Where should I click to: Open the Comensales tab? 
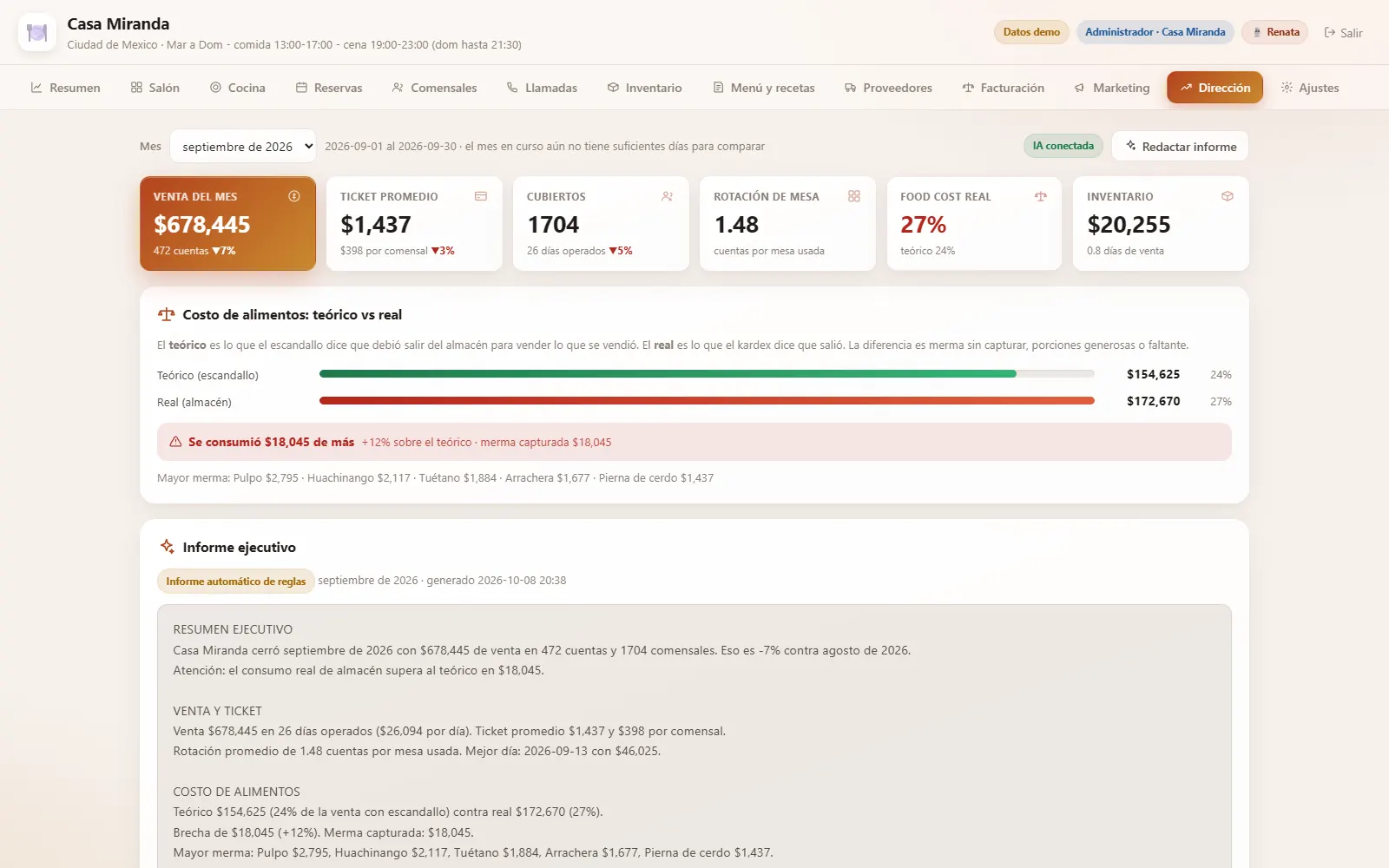tap(434, 88)
